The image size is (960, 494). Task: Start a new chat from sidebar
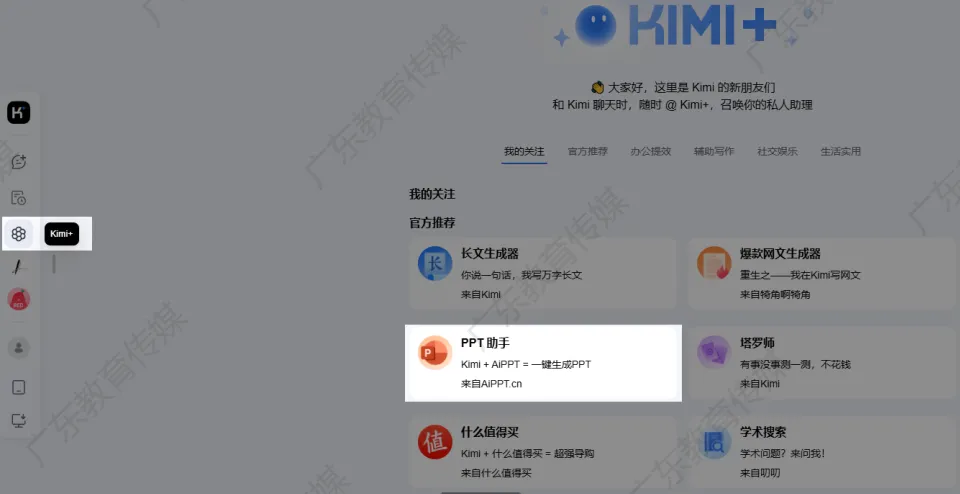click(x=19, y=162)
